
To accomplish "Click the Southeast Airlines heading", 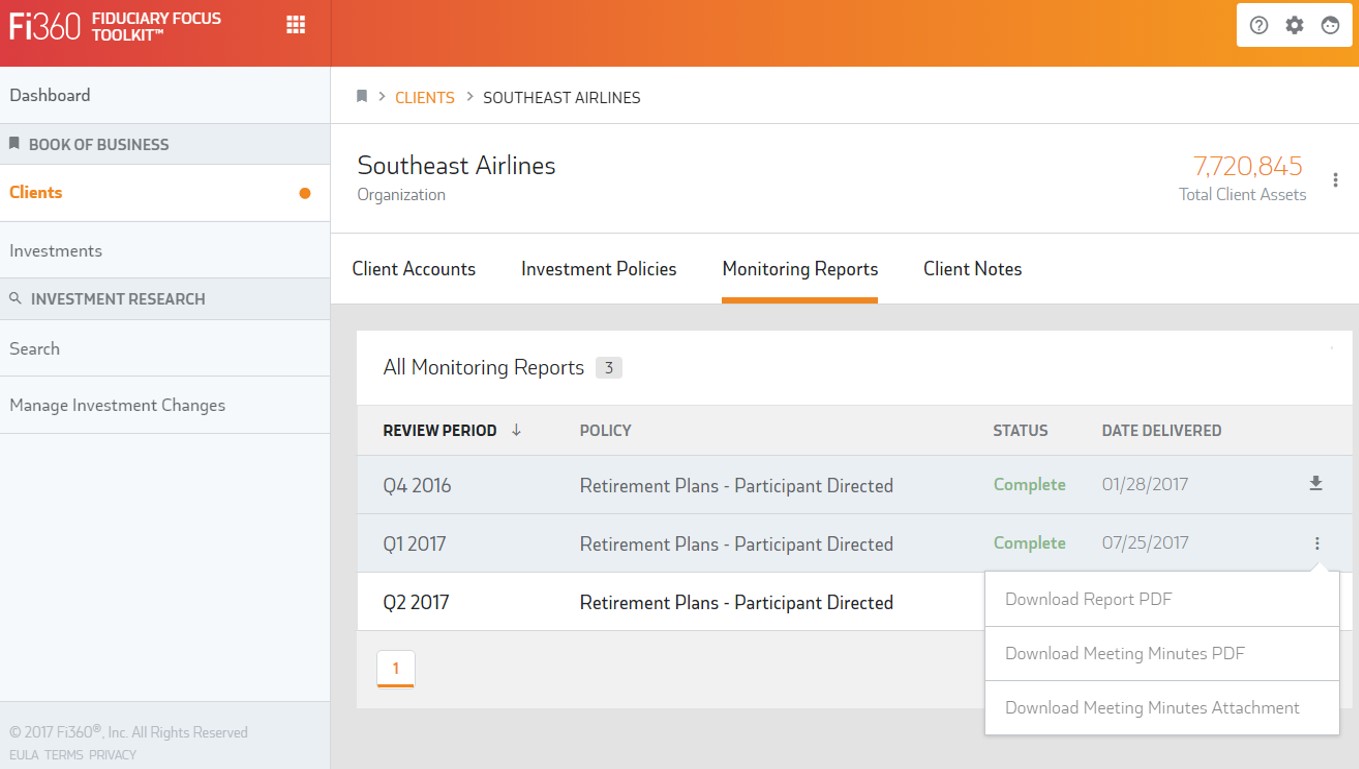I will point(456,166).
